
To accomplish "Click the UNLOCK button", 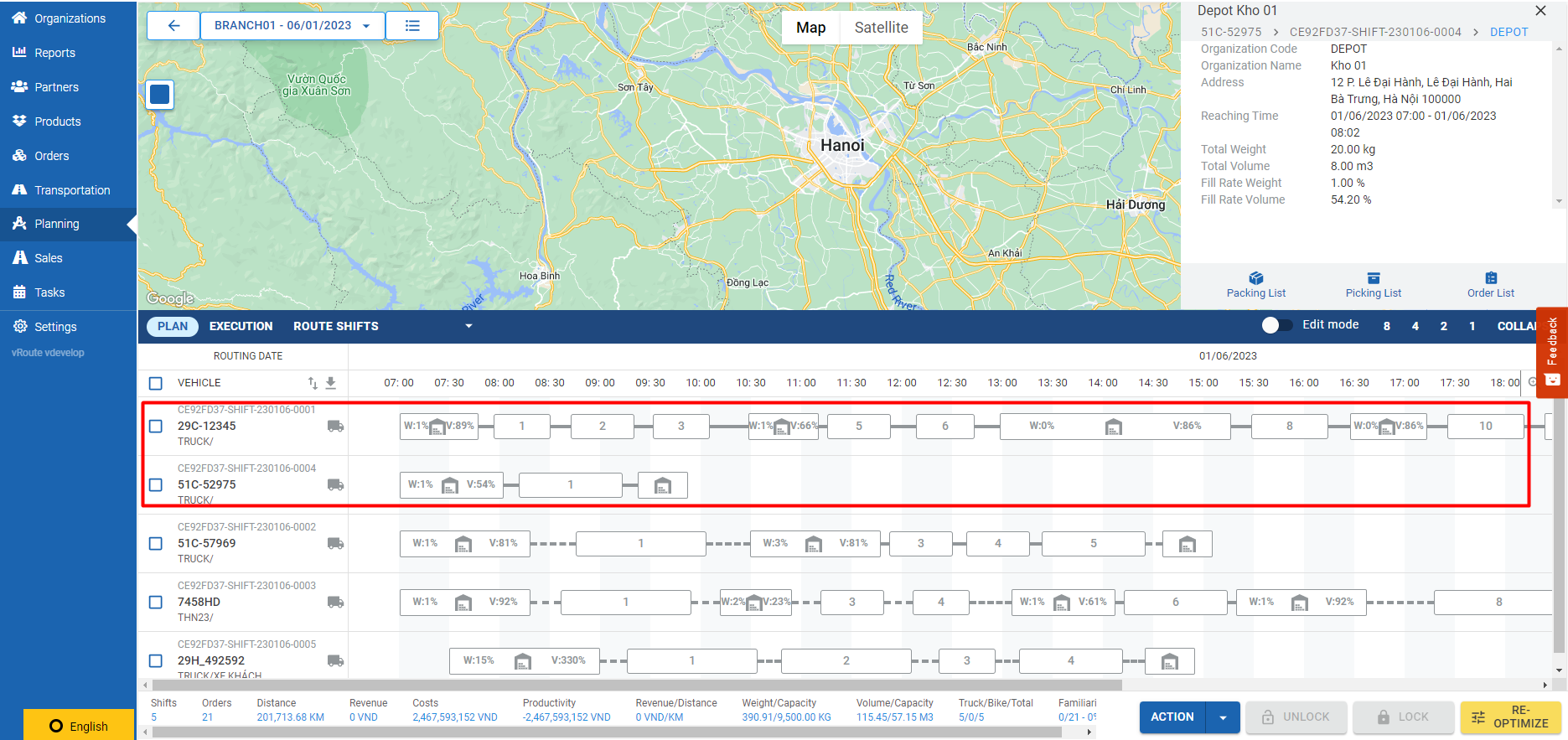I will [x=1296, y=717].
